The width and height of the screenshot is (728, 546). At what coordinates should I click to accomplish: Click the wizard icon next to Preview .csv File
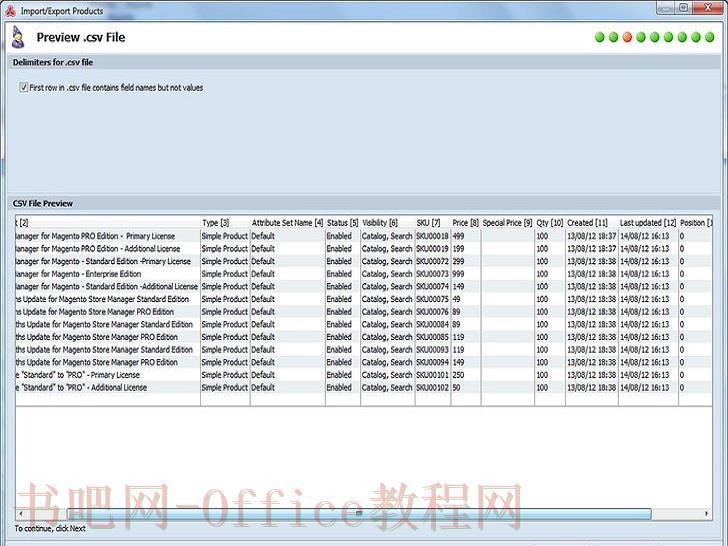(18, 37)
